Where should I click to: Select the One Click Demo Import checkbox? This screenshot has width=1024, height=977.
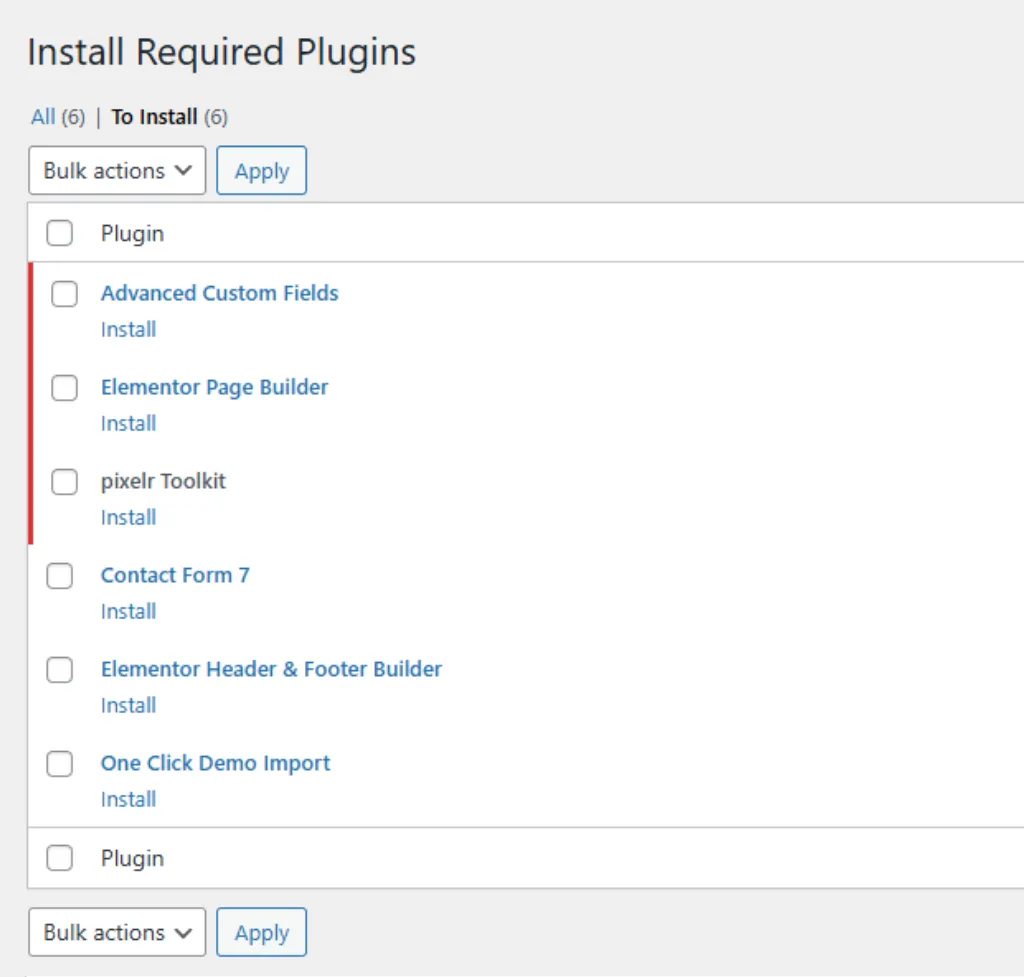(60, 764)
